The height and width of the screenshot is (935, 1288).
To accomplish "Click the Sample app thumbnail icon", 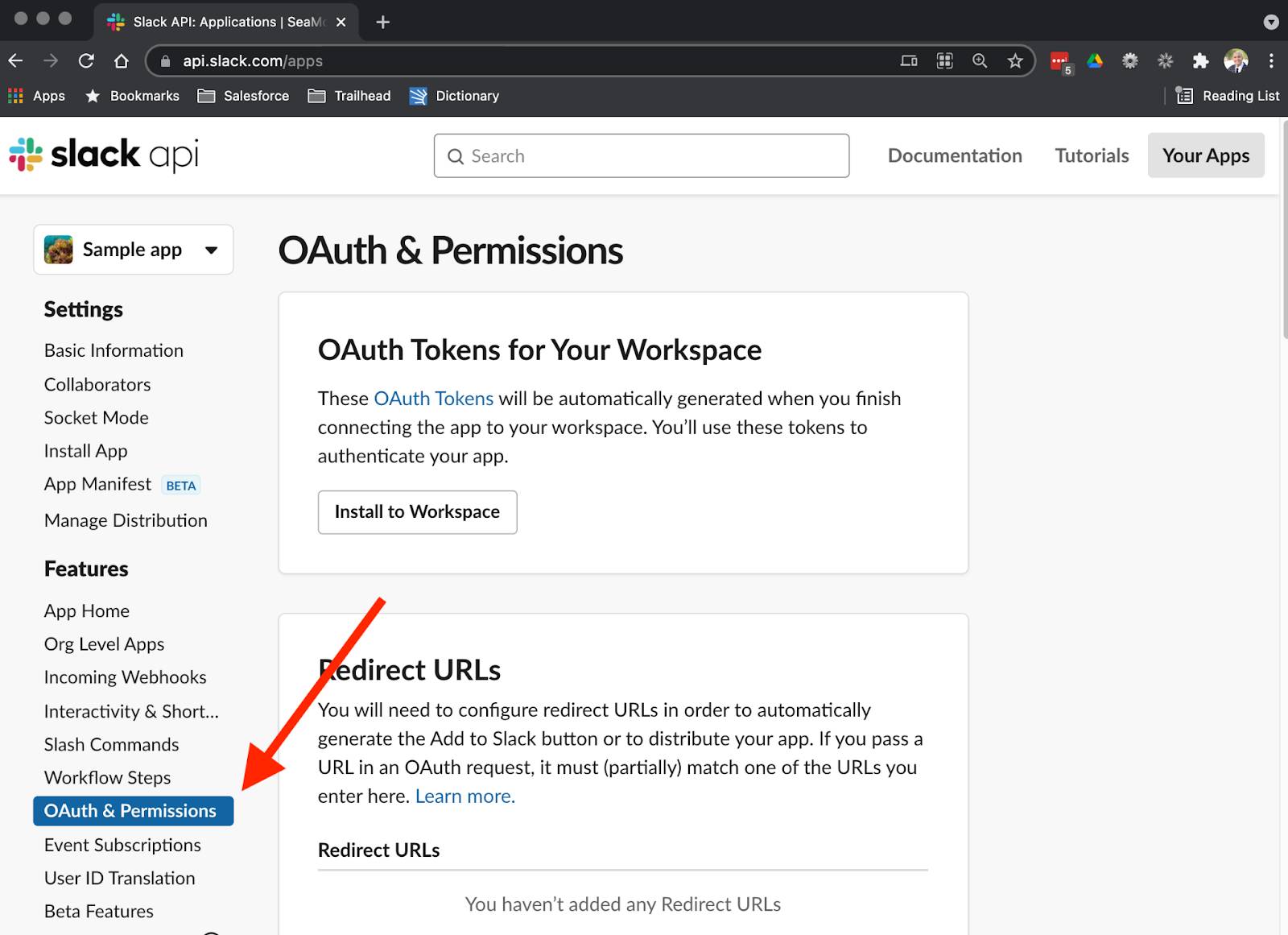I will [58, 250].
